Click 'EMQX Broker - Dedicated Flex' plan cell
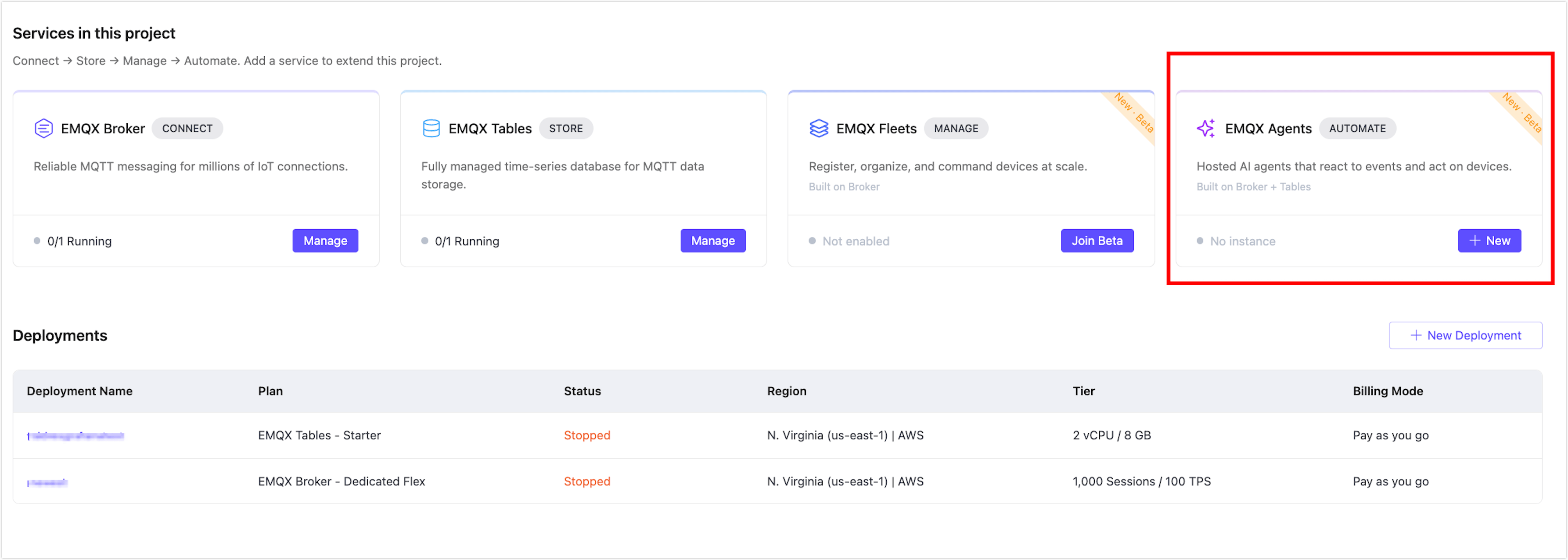 [x=342, y=481]
